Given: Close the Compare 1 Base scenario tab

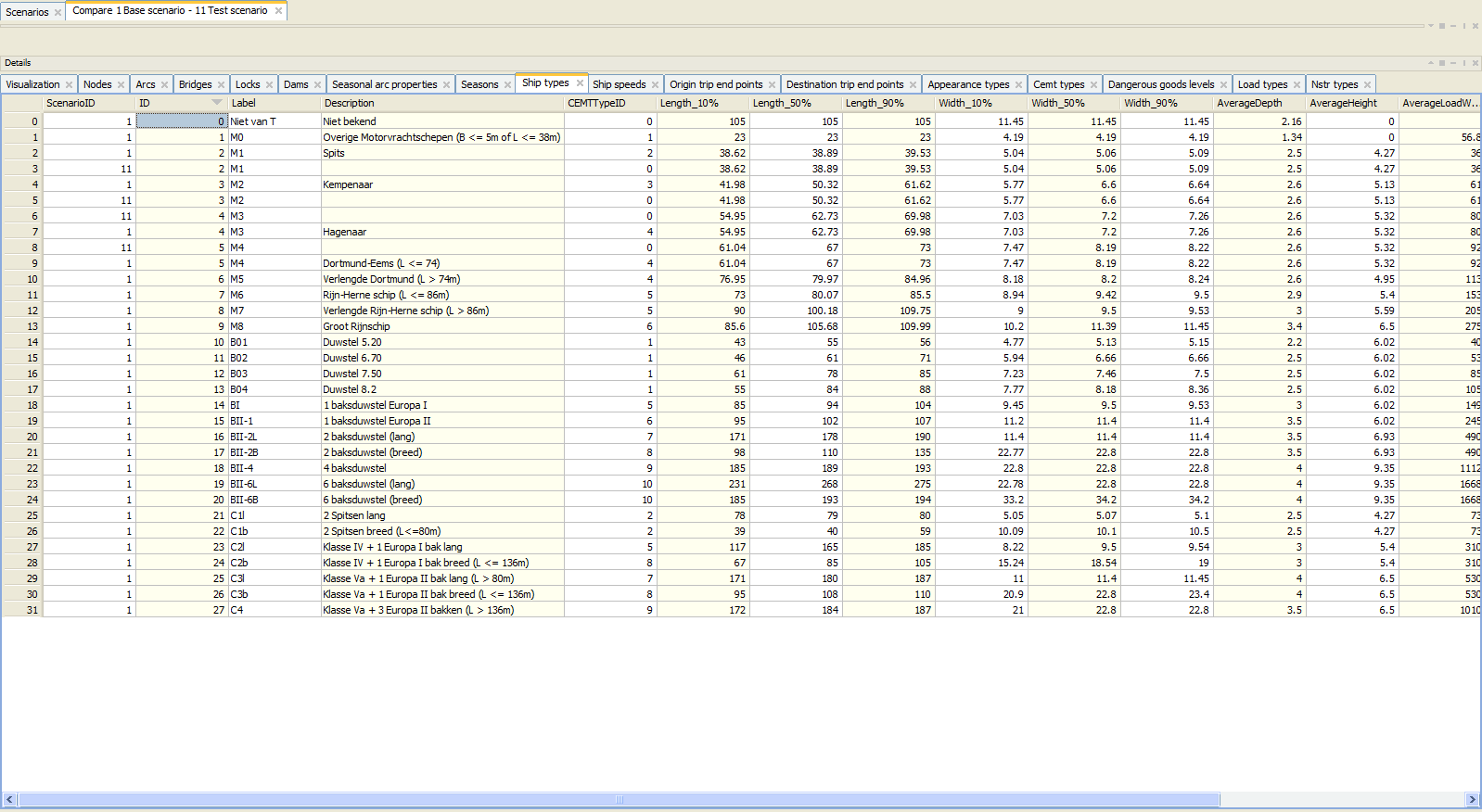Looking at the screenshot, I should 278,11.
